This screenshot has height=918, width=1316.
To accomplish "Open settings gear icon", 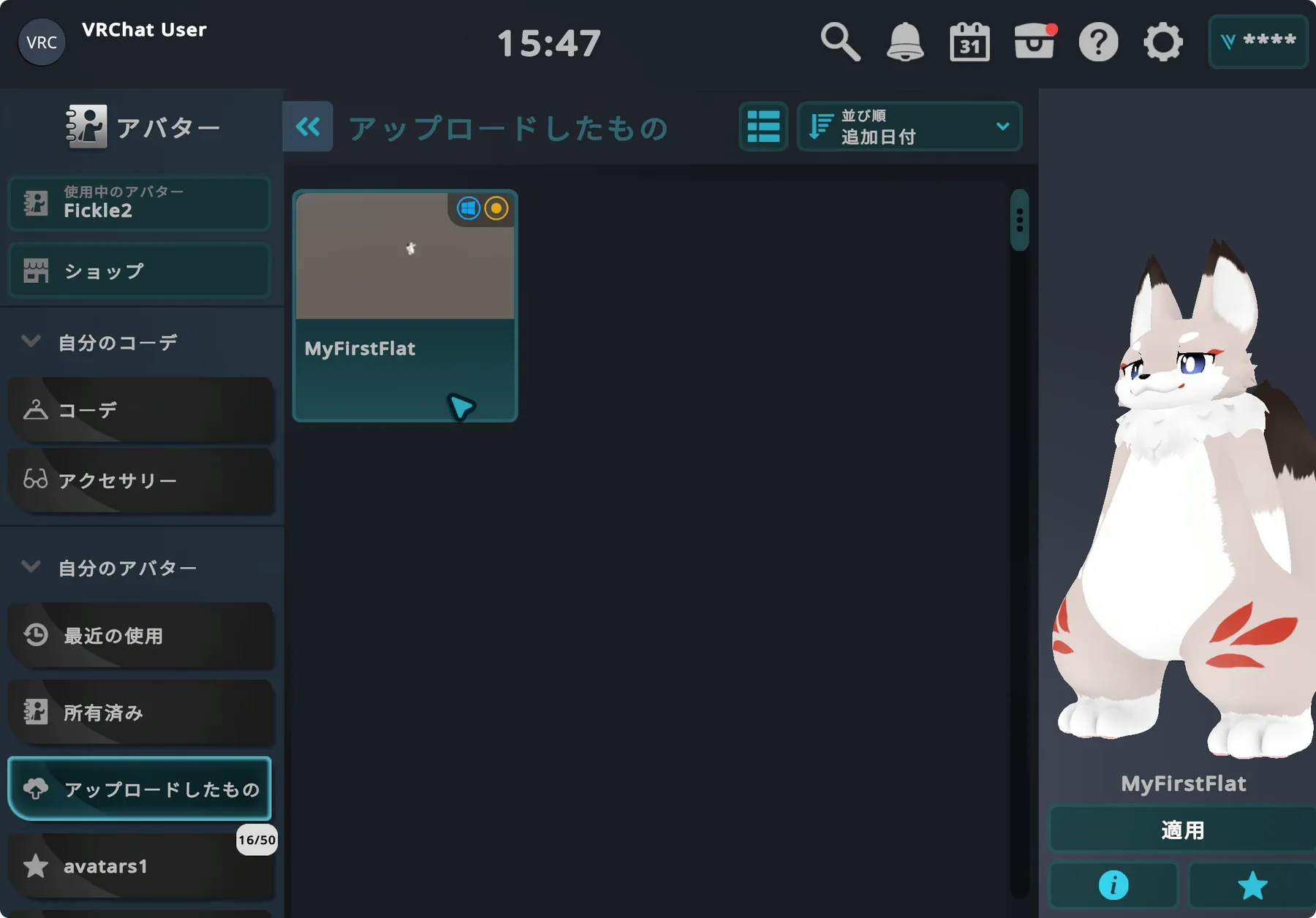I will tap(1162, 42).
